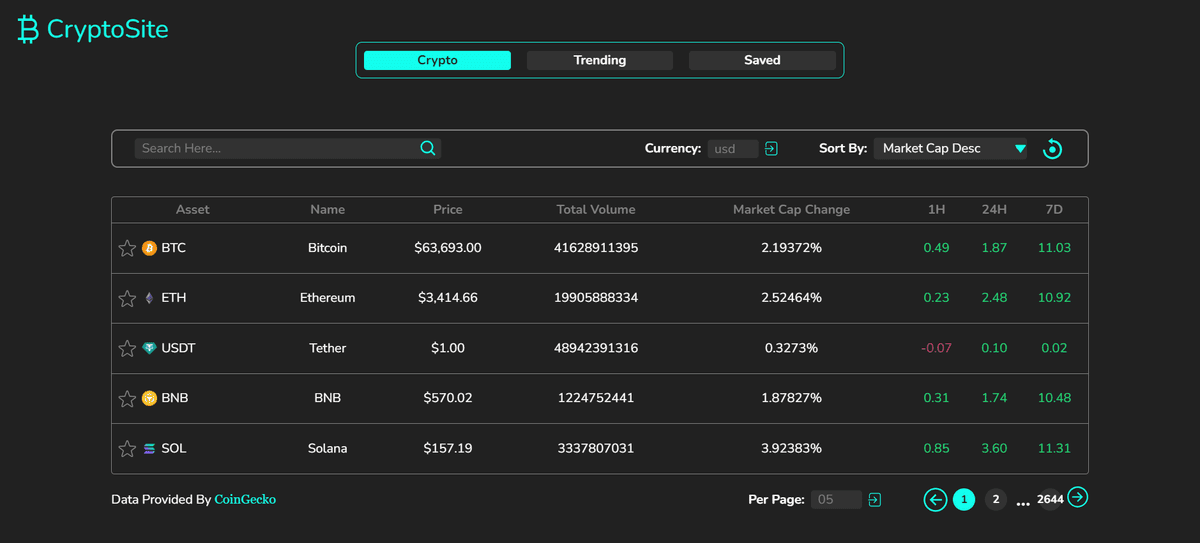Click market cap change 3.92383%
1200x543 pixels.
click(x=791, y=448)
